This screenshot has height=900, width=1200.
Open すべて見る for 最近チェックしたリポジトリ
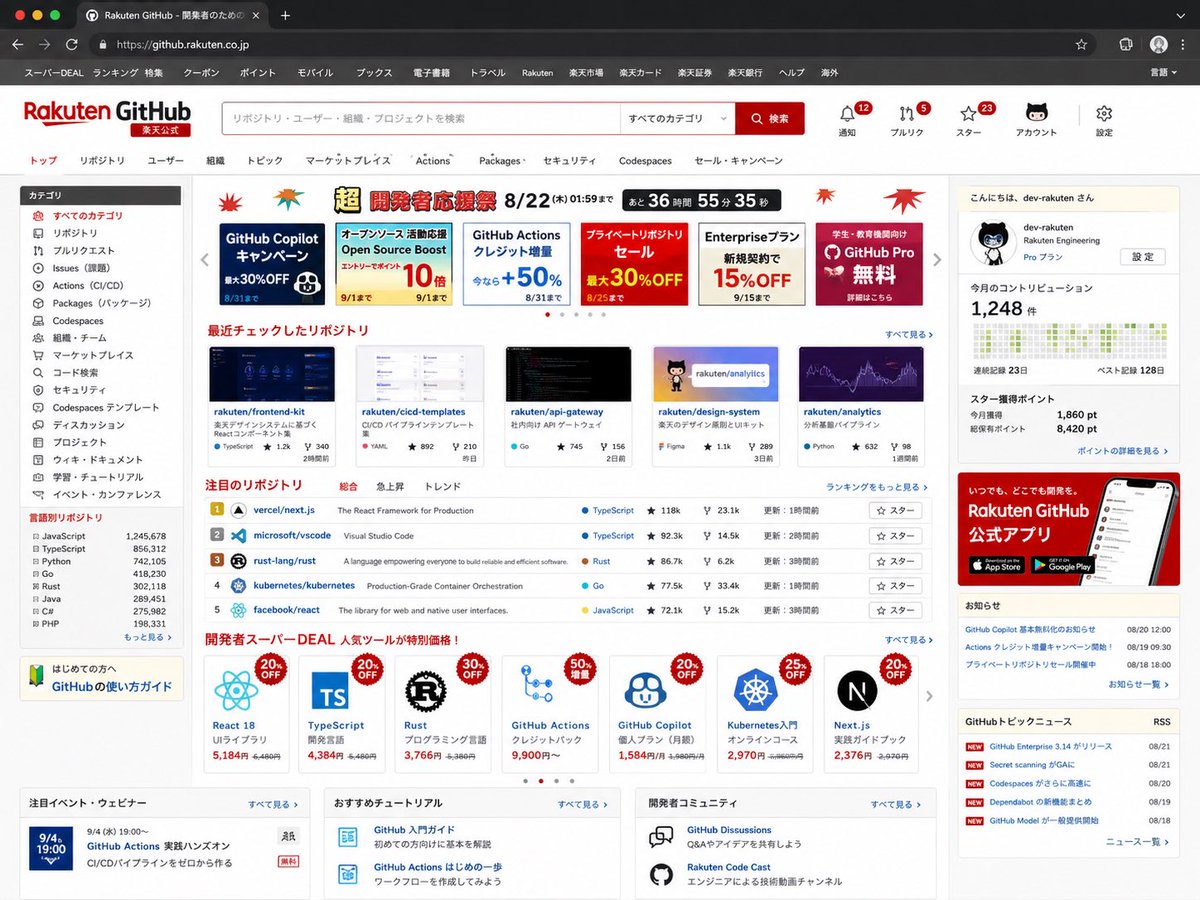pos(909,334)
